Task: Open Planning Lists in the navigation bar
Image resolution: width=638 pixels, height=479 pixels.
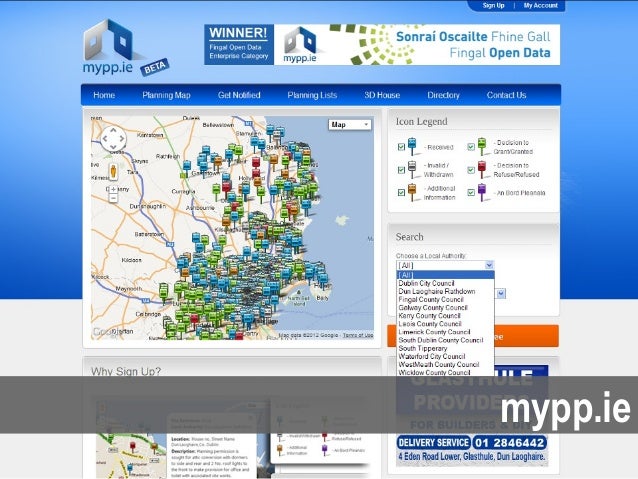Action: pyautogui.click(x=312, y=95)
